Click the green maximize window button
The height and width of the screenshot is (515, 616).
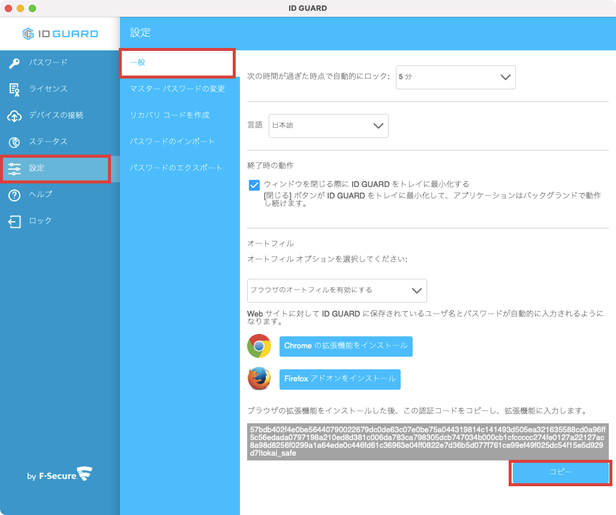33,8
